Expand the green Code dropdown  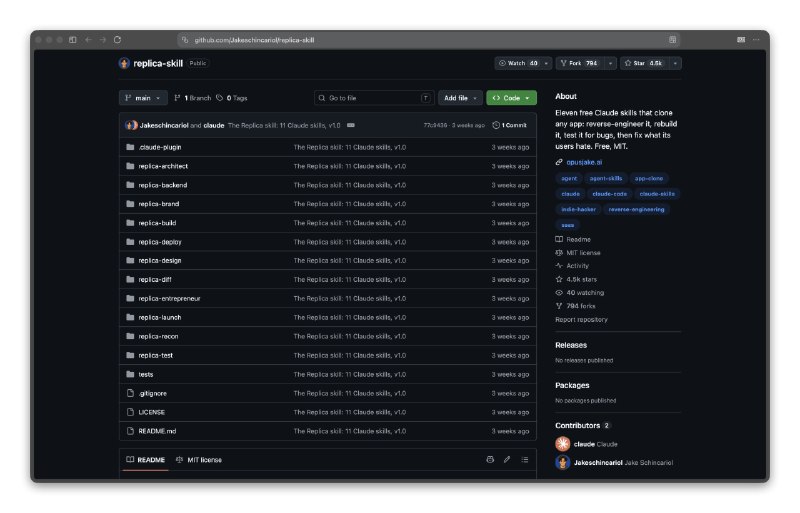(x=511, y=98)
